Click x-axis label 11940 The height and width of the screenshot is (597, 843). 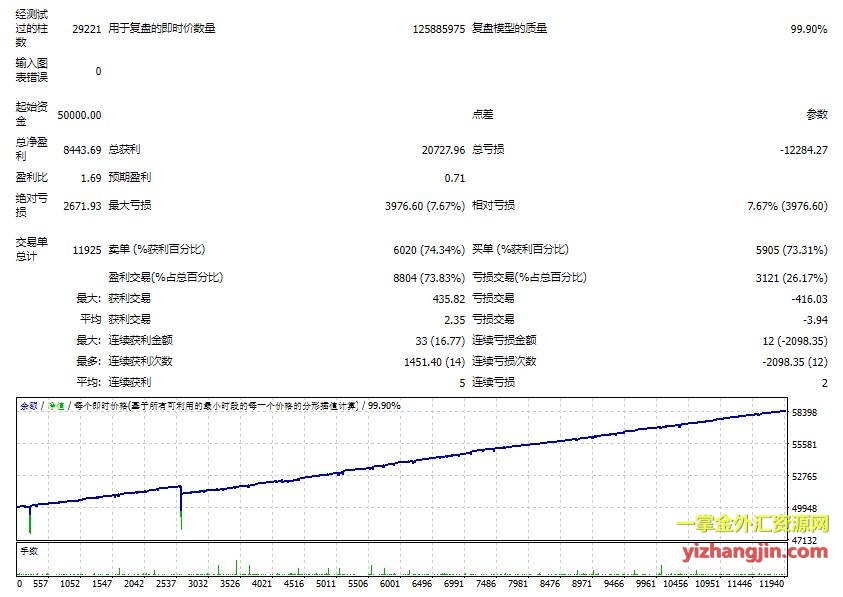coord(771,584)
